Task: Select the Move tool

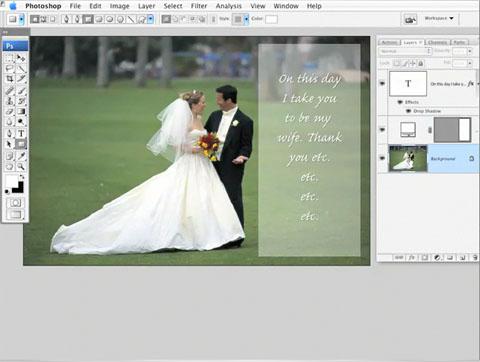Action: tap(21, 58)
